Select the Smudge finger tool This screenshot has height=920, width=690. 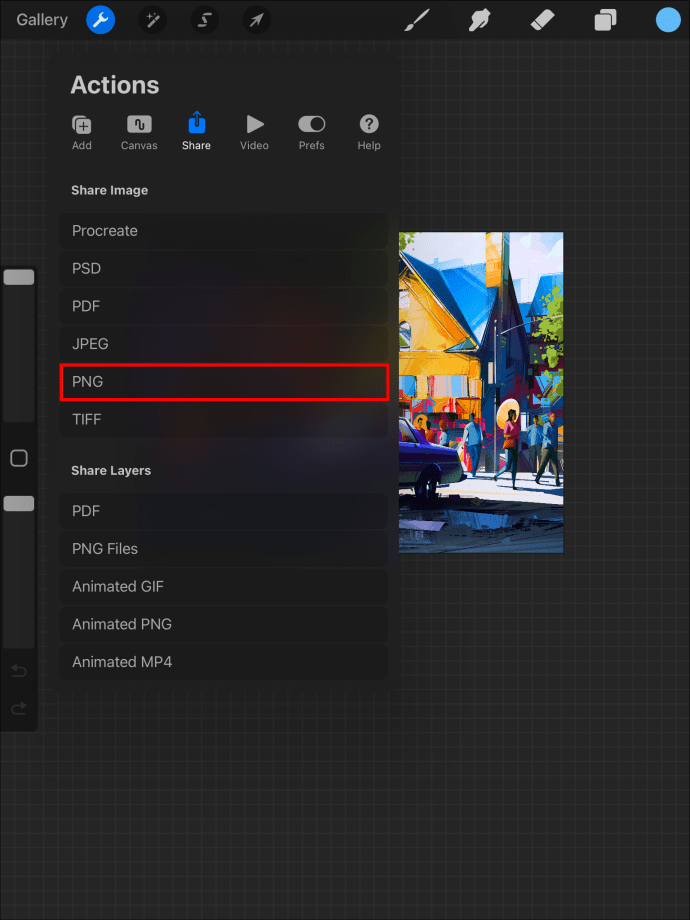[x=479, y=20]
